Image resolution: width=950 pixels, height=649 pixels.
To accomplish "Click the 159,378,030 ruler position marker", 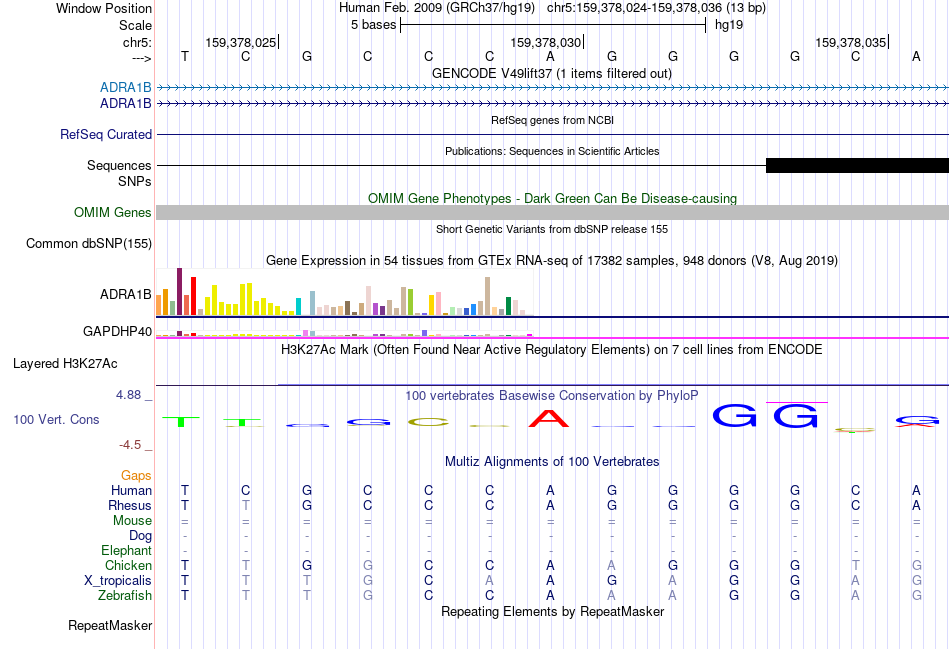I will pyautogui.click(x=546, y=42).
